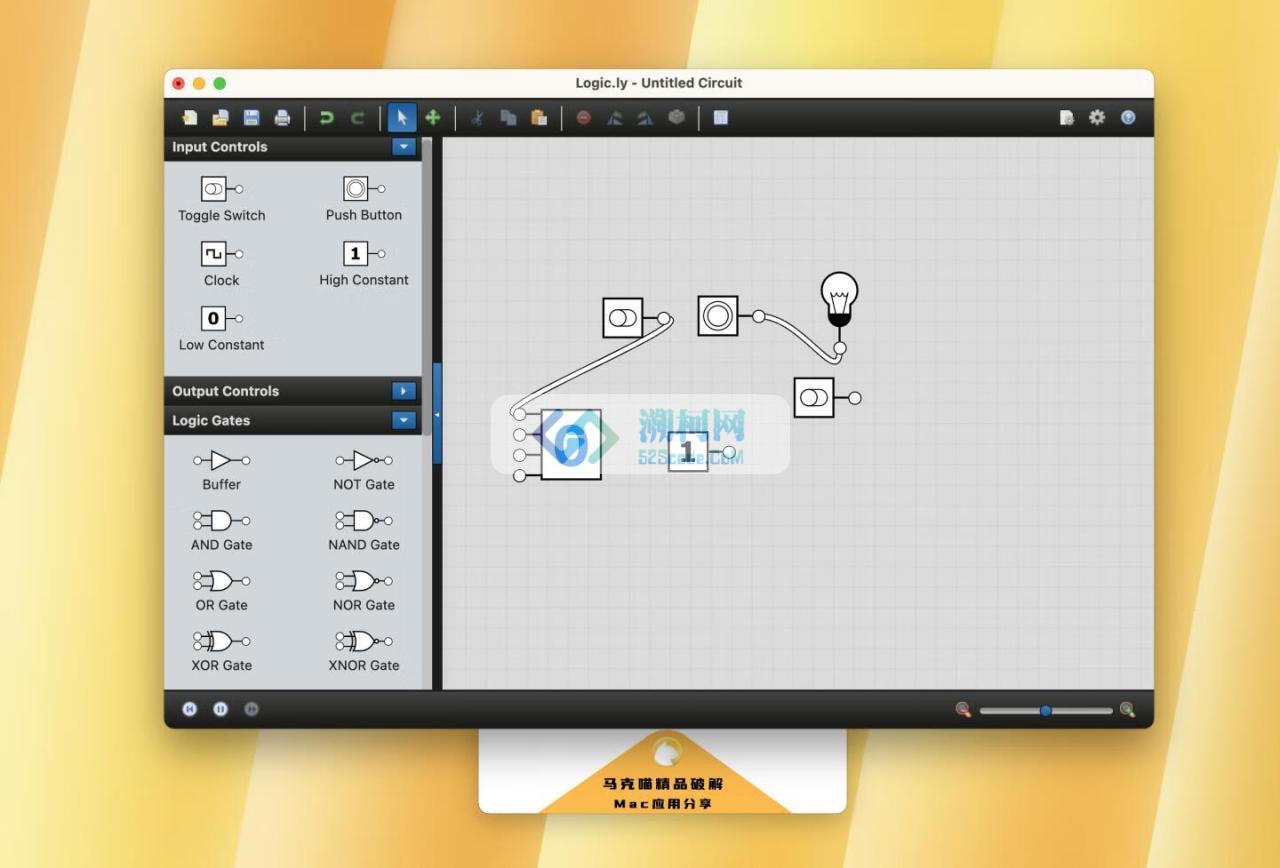Open help with question mark icon

pos(1128,118)
